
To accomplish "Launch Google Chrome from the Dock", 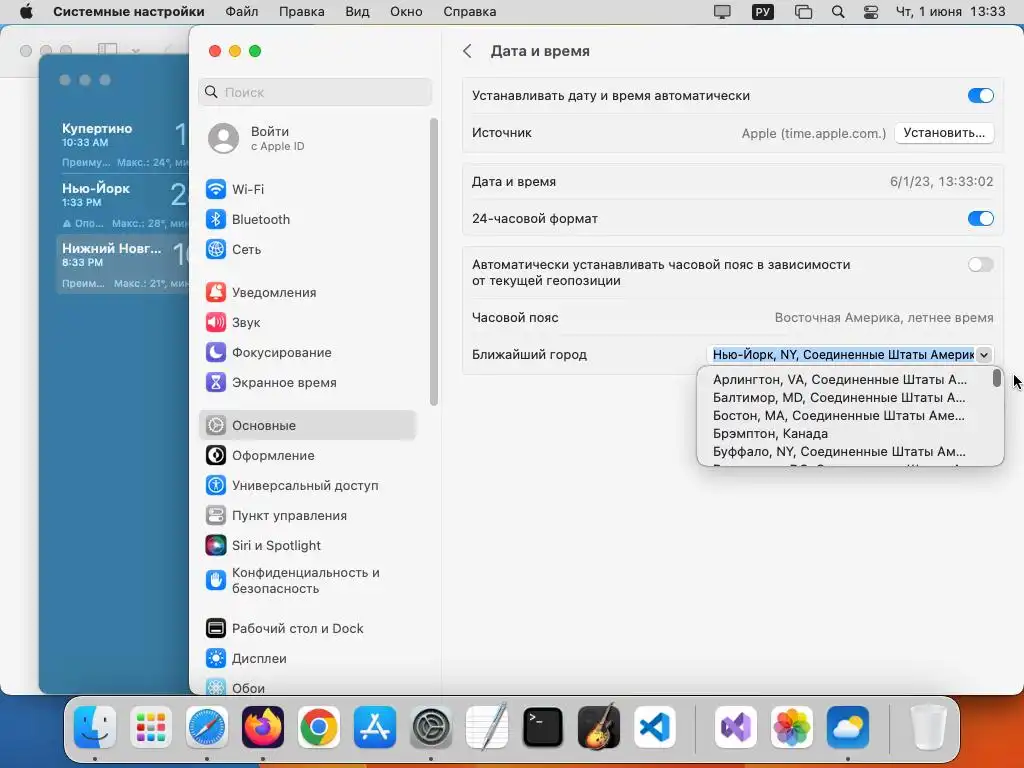I will tap(319, 727).
